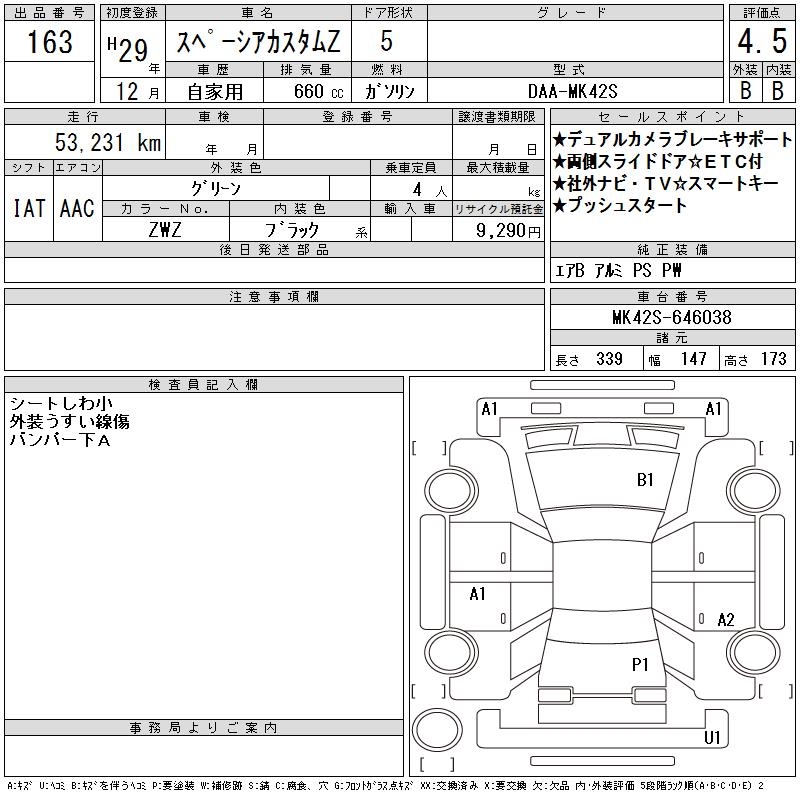The image size is (800, 800).
Task: Select the 純正装備 header
Action: coord(672,250)
